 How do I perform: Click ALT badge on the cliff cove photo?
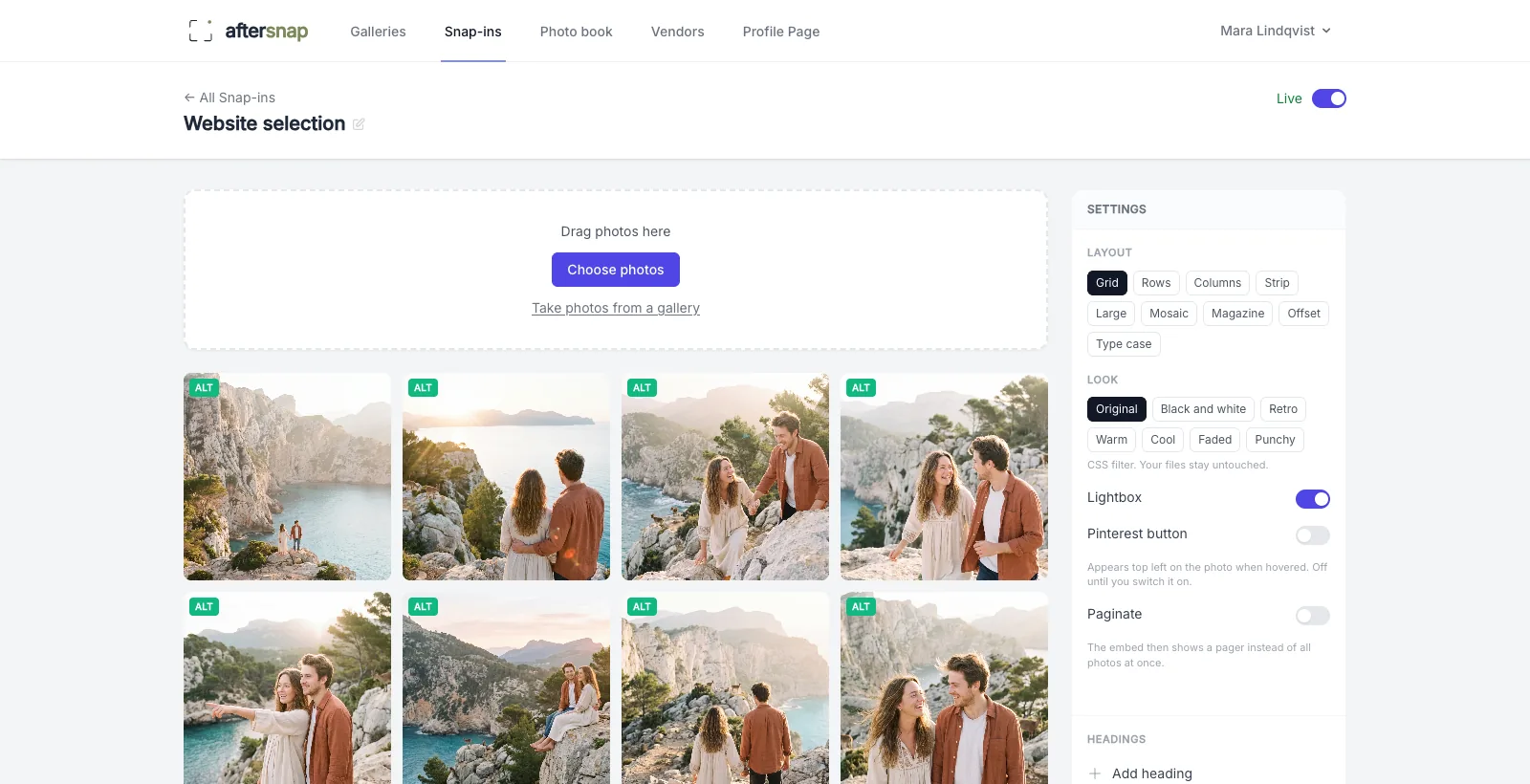204,388
